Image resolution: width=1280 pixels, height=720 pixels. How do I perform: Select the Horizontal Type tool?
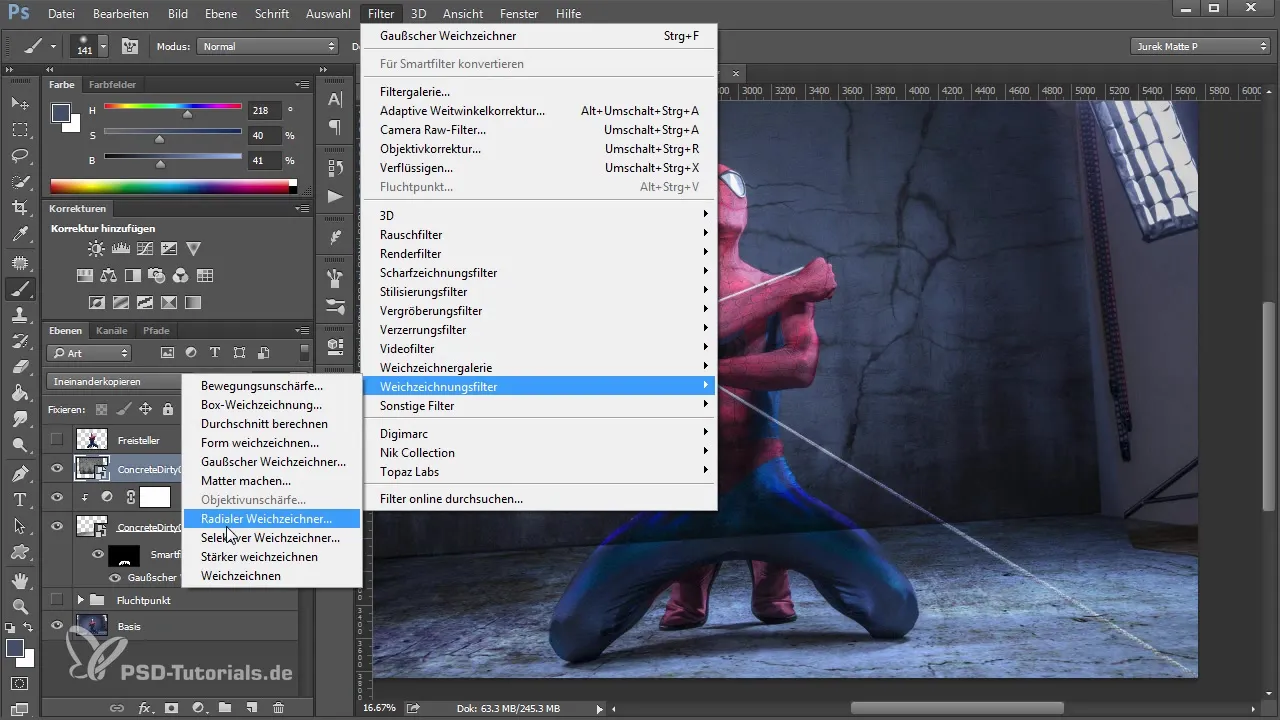click(x=19, y=499)
